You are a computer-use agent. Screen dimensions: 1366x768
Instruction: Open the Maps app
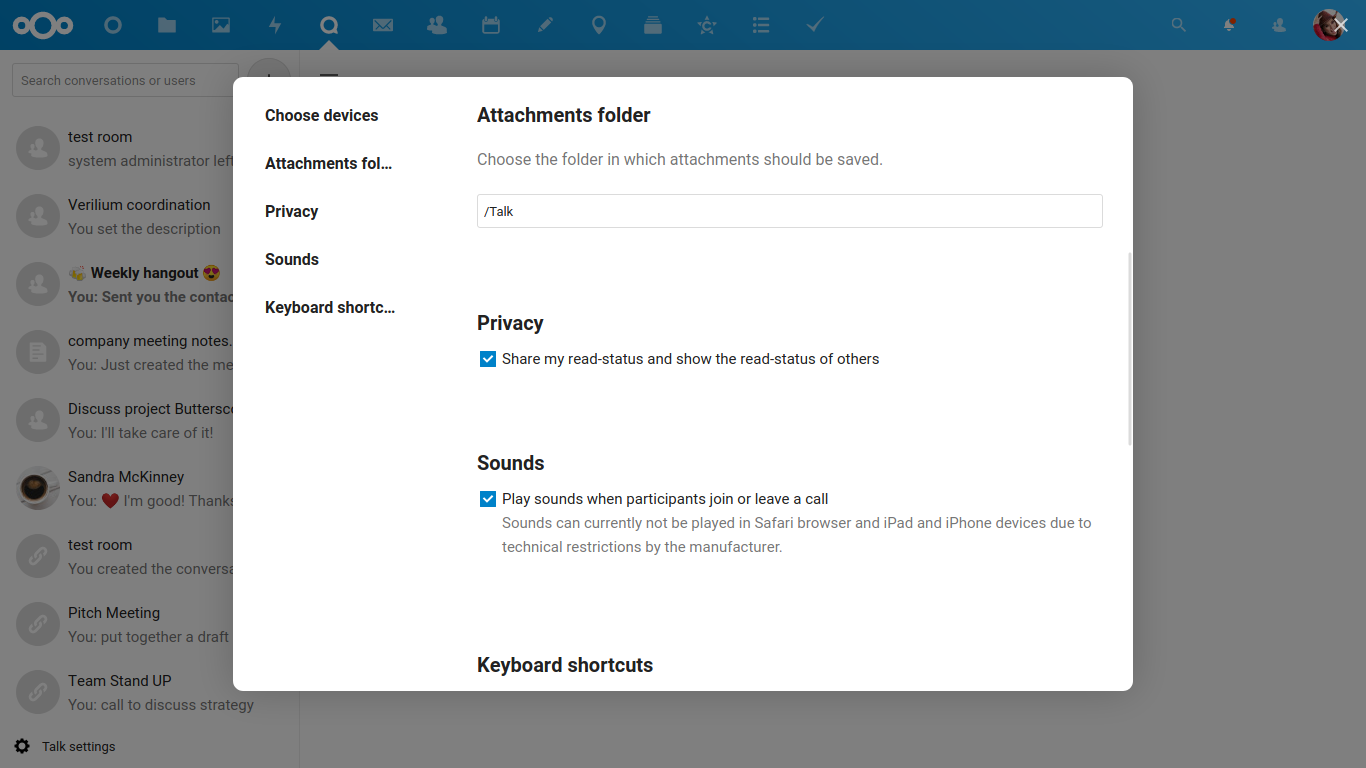point(599,25)
